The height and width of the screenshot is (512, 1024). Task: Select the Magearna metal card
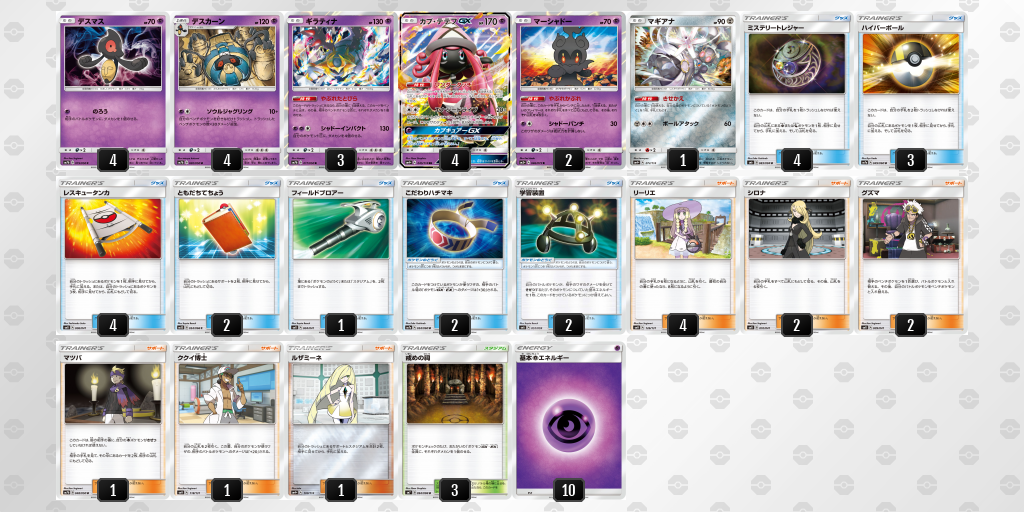coord(682,90)
